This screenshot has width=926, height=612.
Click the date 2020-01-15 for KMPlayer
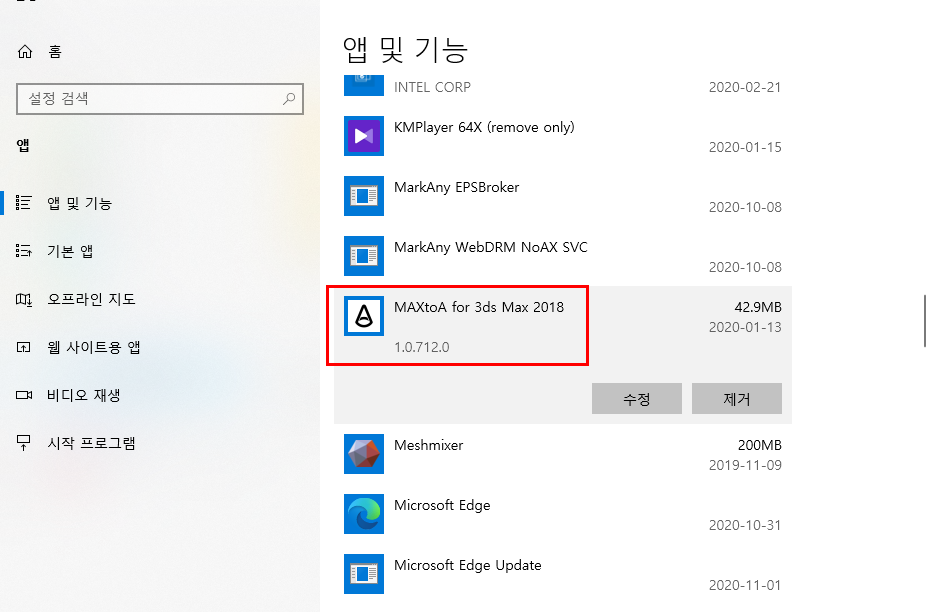point(745,147)
